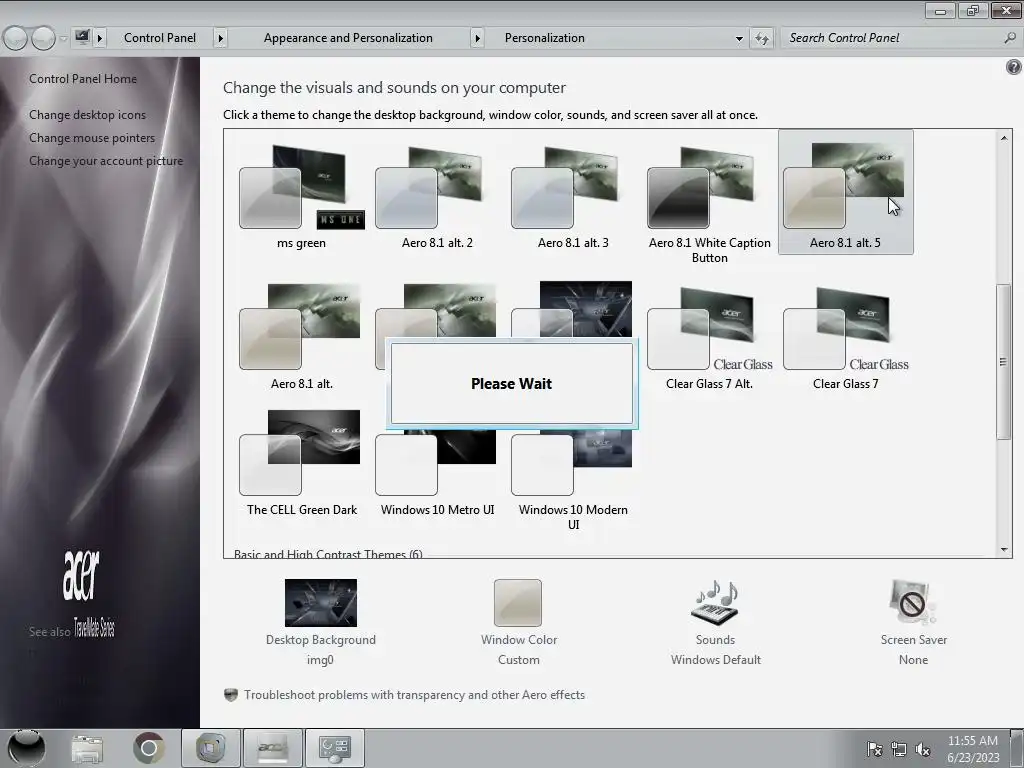1024x768 pixels.
Task: Launch Chrome from the taskbar
Action: coord(148,748)
